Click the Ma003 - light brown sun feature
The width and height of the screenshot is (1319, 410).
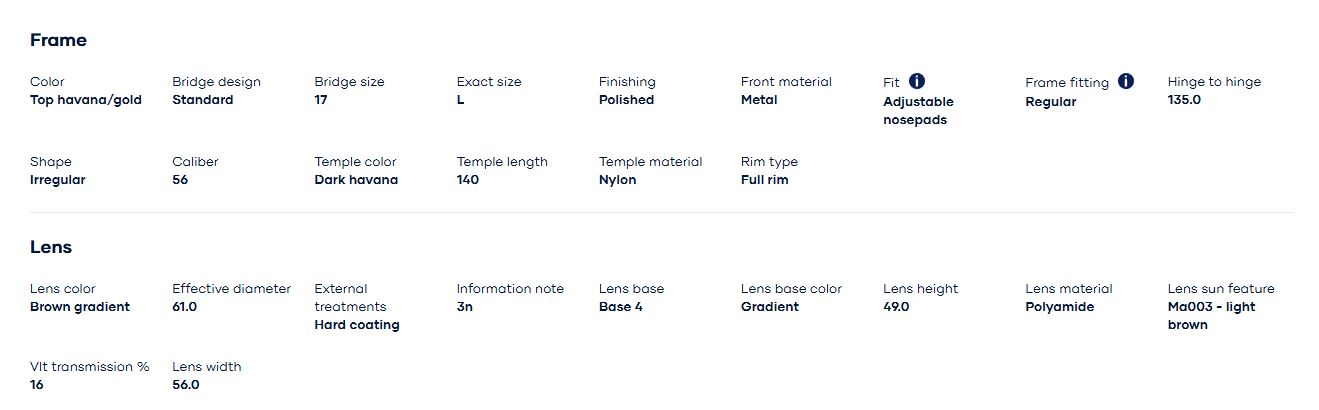coord(1210,316)
